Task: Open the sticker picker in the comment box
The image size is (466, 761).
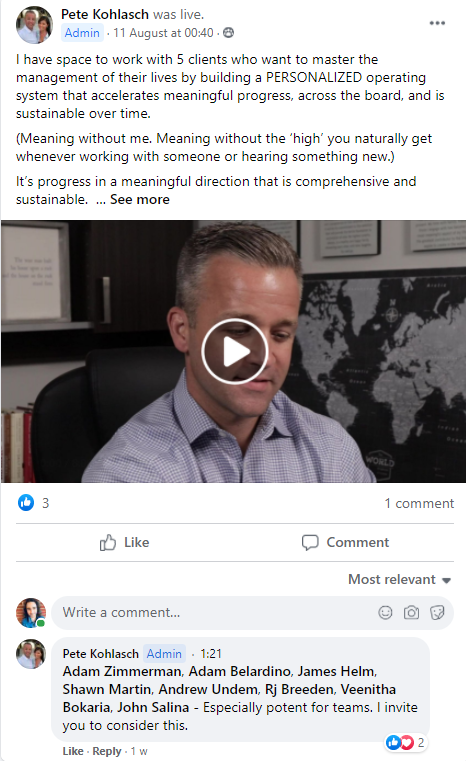Action: (x=437, y=612)
